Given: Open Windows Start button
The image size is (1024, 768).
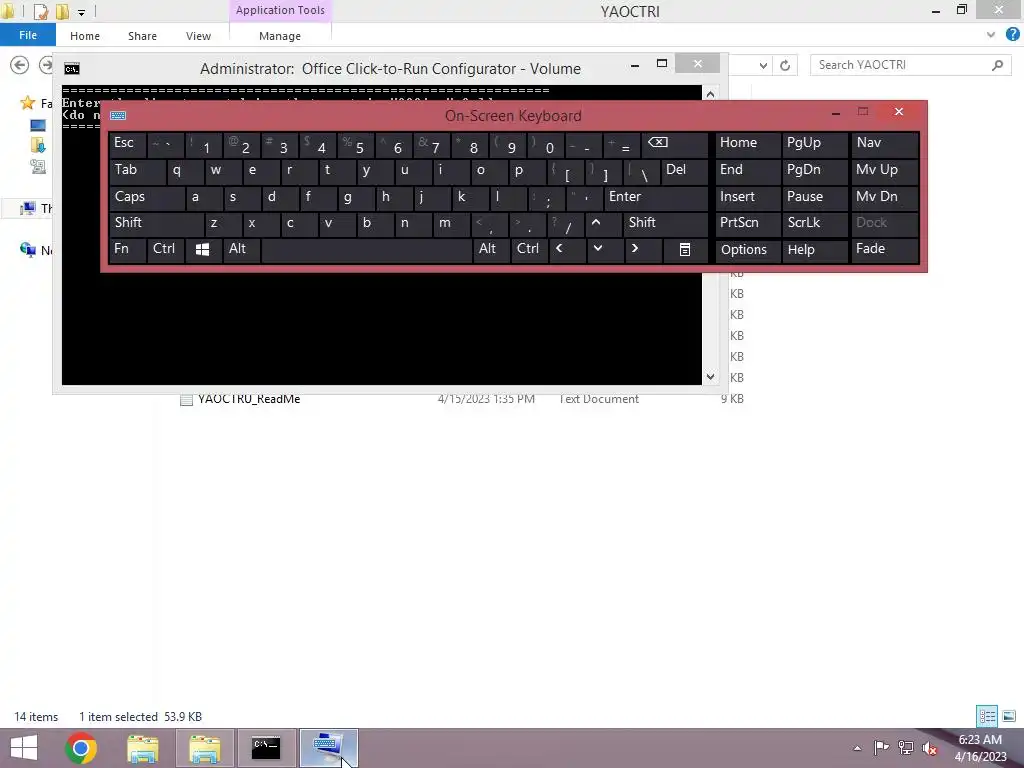Looking at the screenshot, I should pos(24,748).
